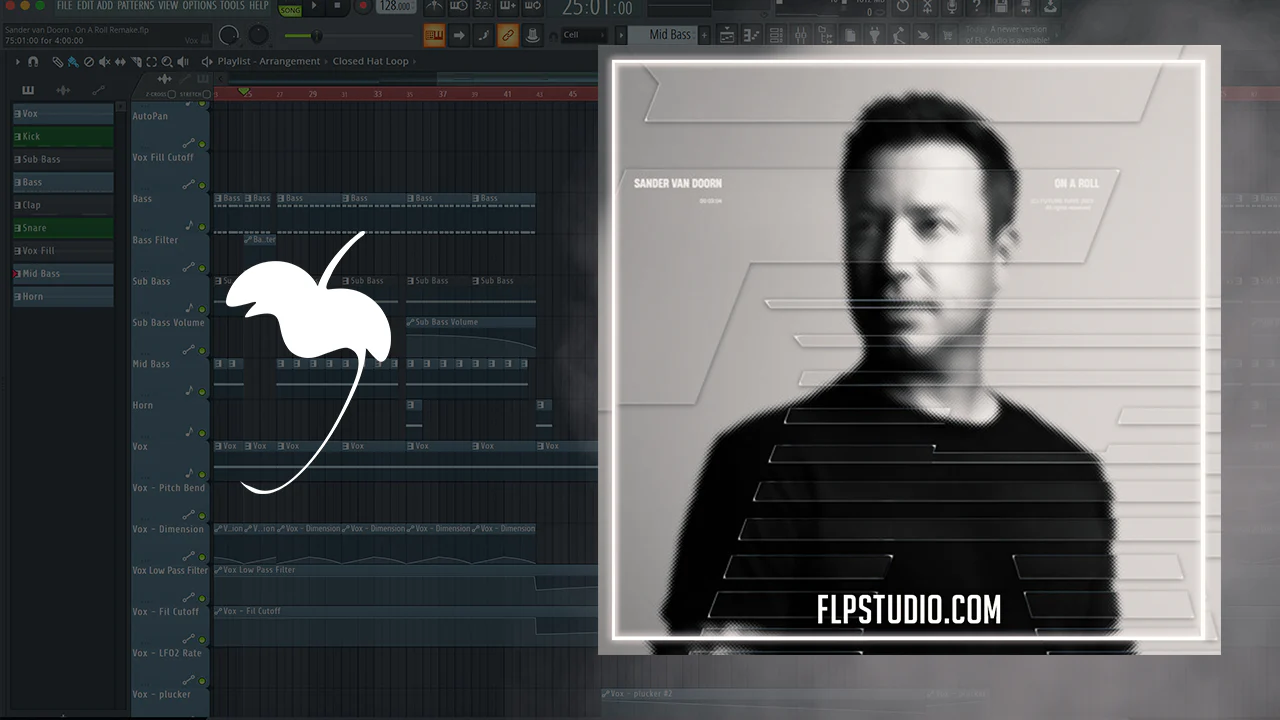
Task: Select the Delete tool in Playlist
Action: coord(89,62)
